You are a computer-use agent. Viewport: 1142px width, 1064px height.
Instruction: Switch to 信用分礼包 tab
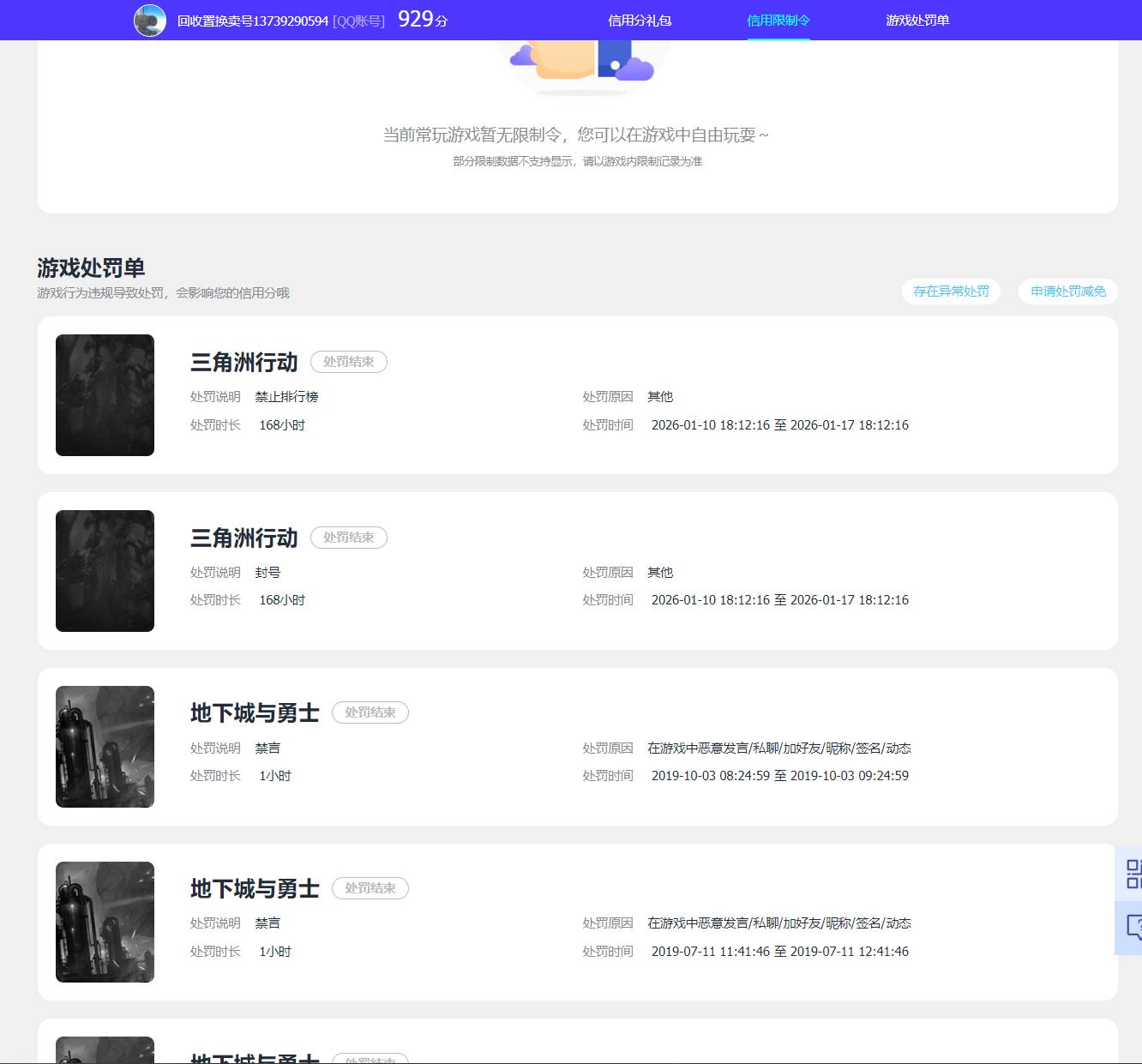click(x=640, y=21)
